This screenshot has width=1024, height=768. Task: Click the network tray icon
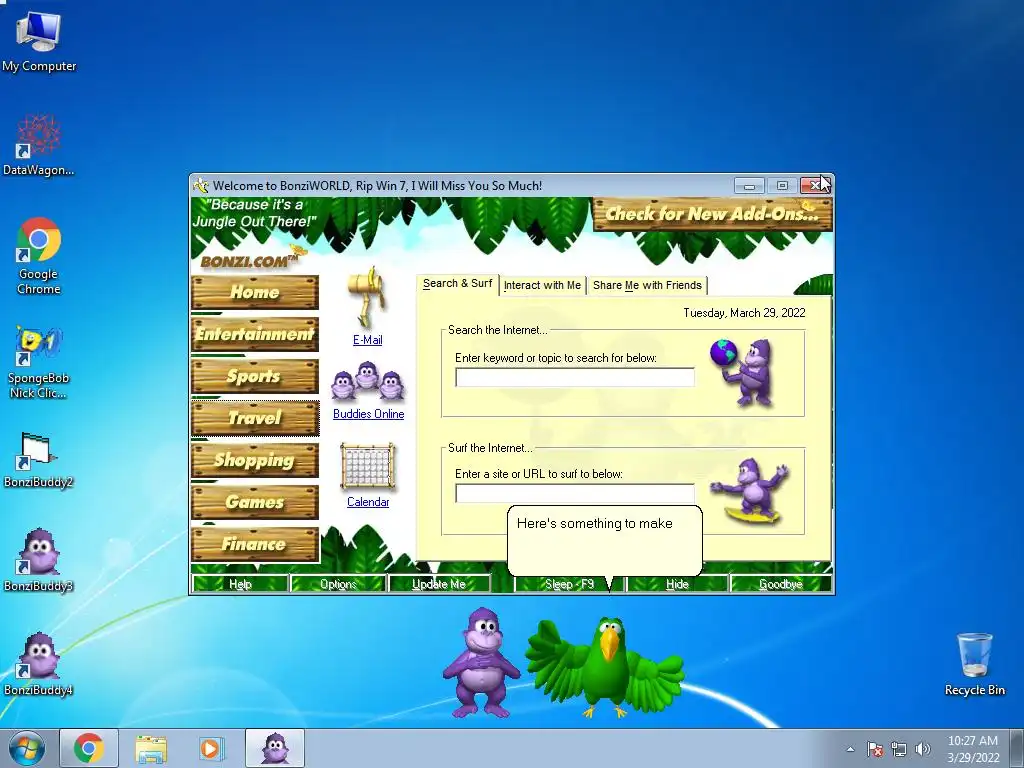coord(899,749)
